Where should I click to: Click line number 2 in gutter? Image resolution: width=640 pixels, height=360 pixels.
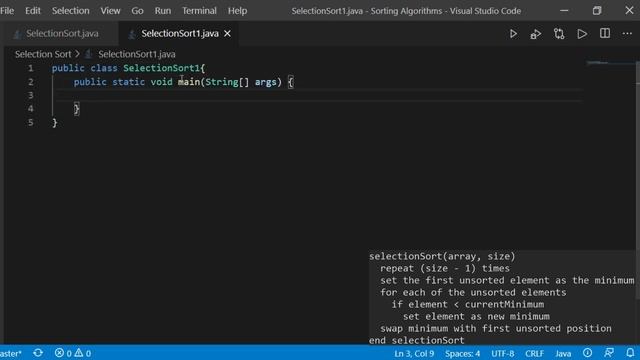tap(31, 82)
